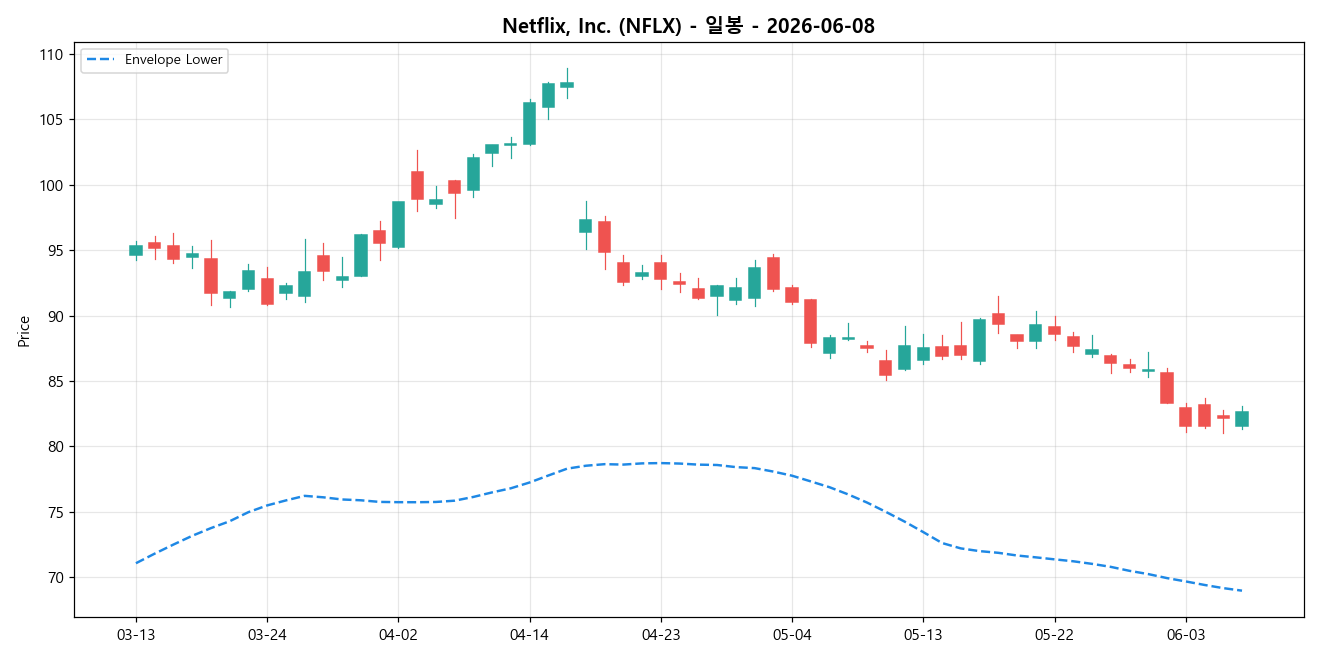The image size is (1320, 660).
Task: Click the 105 y-axis tick label
Action: tap(54, 120)
